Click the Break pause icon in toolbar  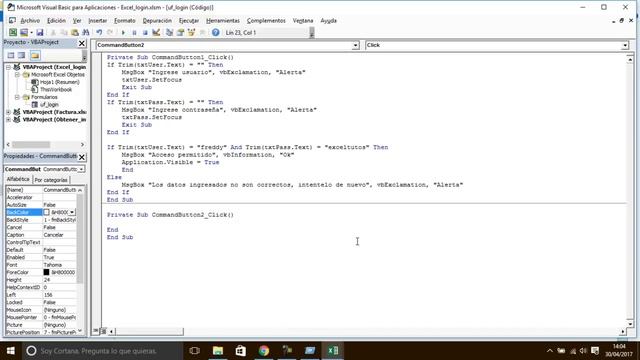tap(134, 32)
